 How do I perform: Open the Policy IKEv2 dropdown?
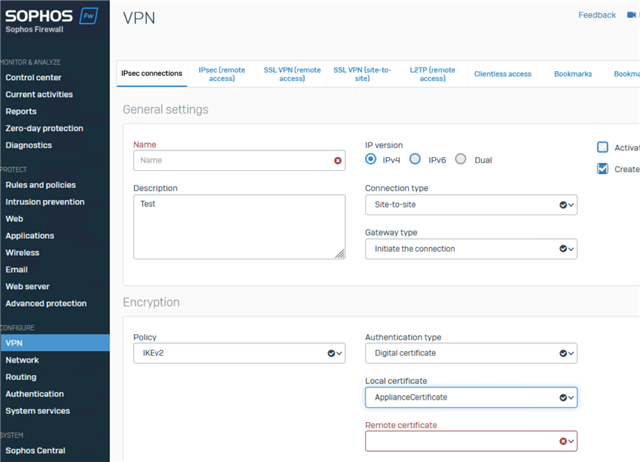click(x=238, y=354)
